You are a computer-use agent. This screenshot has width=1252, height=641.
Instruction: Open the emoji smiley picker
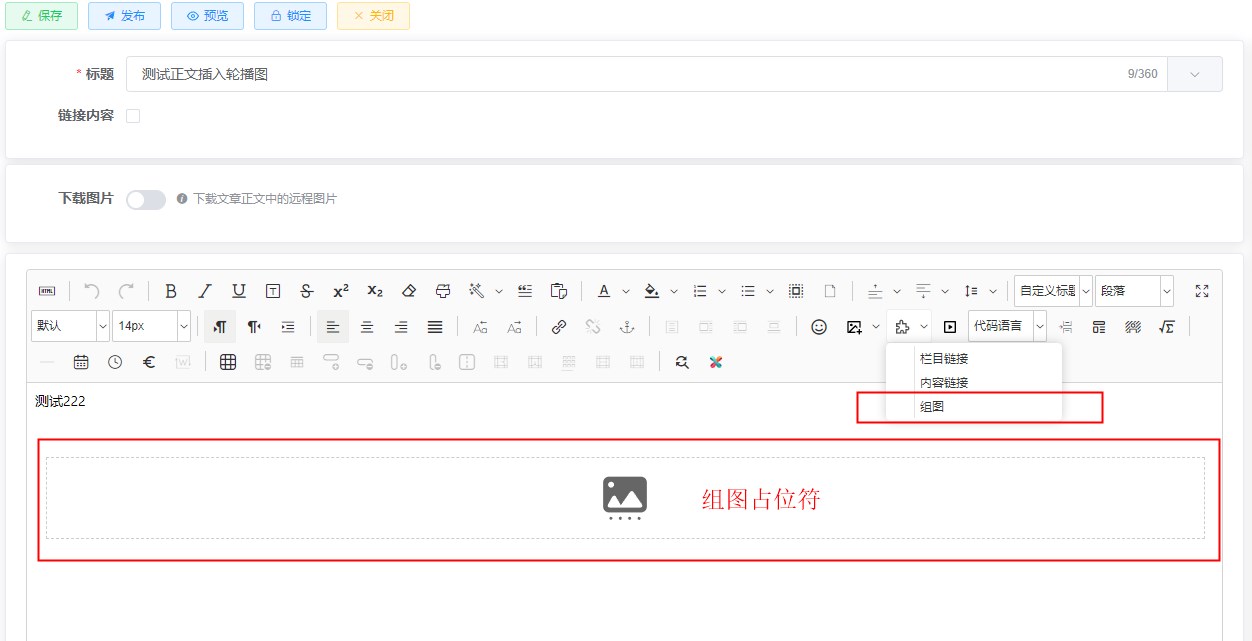pos(819,327)
